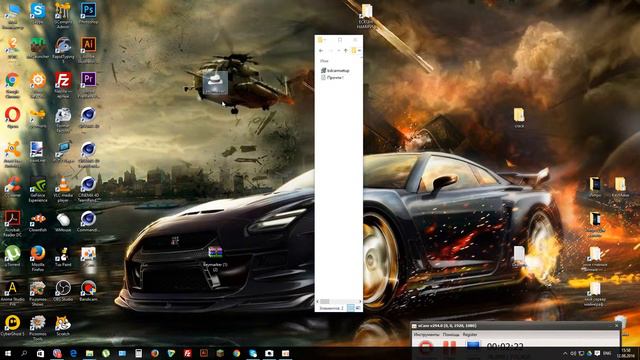The image size is (640, 360).
Task: Open the Windows Start menu
Action: coord(8,353)
